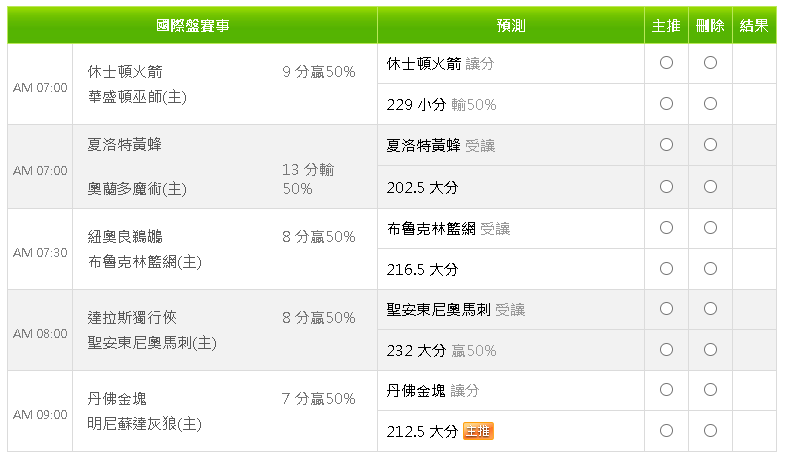Viewport: 786px width, 463px height.
Task: Select 主推 radio for 聖安東尼奧馬刺 受讓
Action: point(666,310)
